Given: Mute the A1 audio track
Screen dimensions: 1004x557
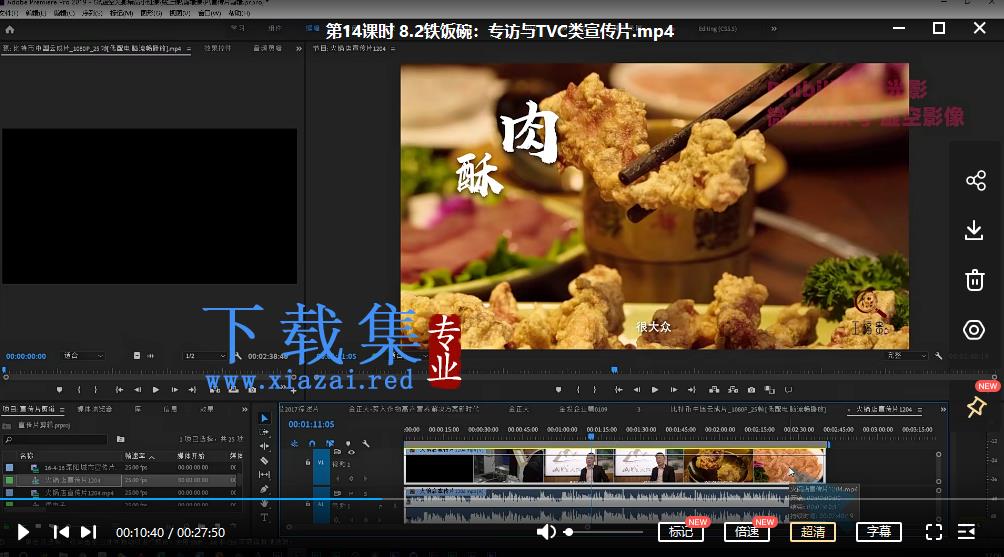Looking at the screenshot, I should (351, 494).
